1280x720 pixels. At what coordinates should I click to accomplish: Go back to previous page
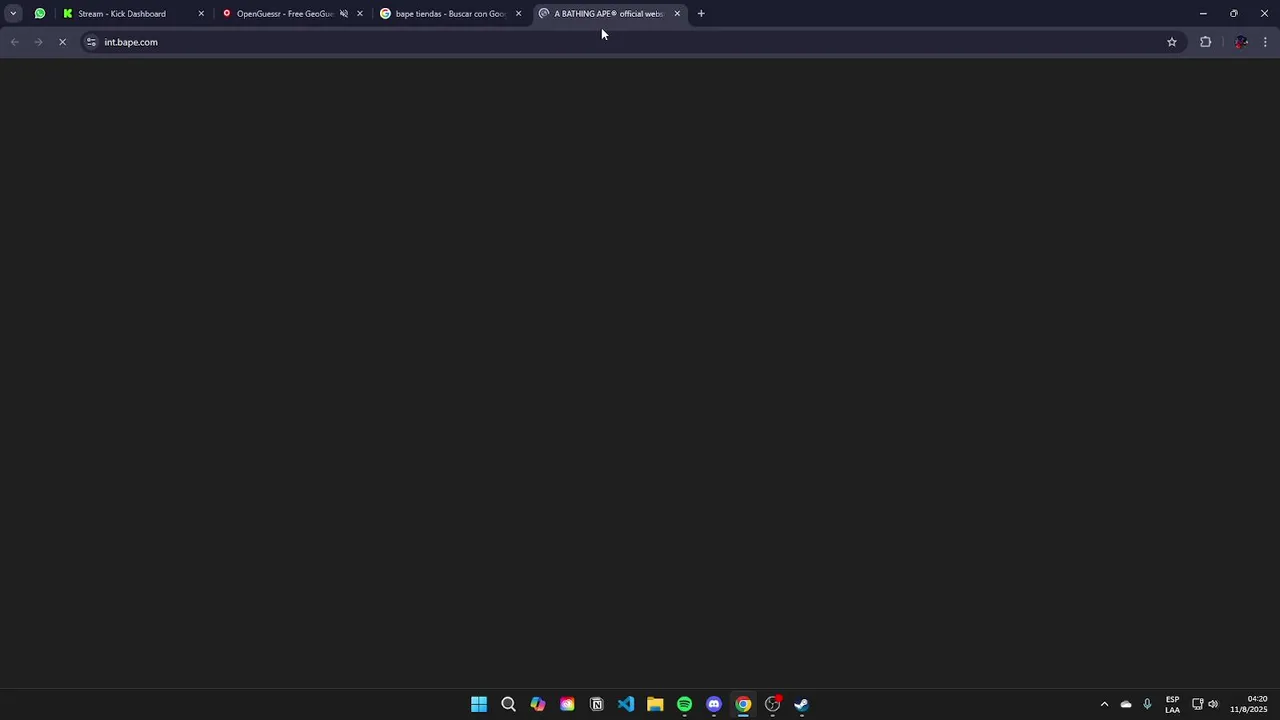click(x=14, y=42)
